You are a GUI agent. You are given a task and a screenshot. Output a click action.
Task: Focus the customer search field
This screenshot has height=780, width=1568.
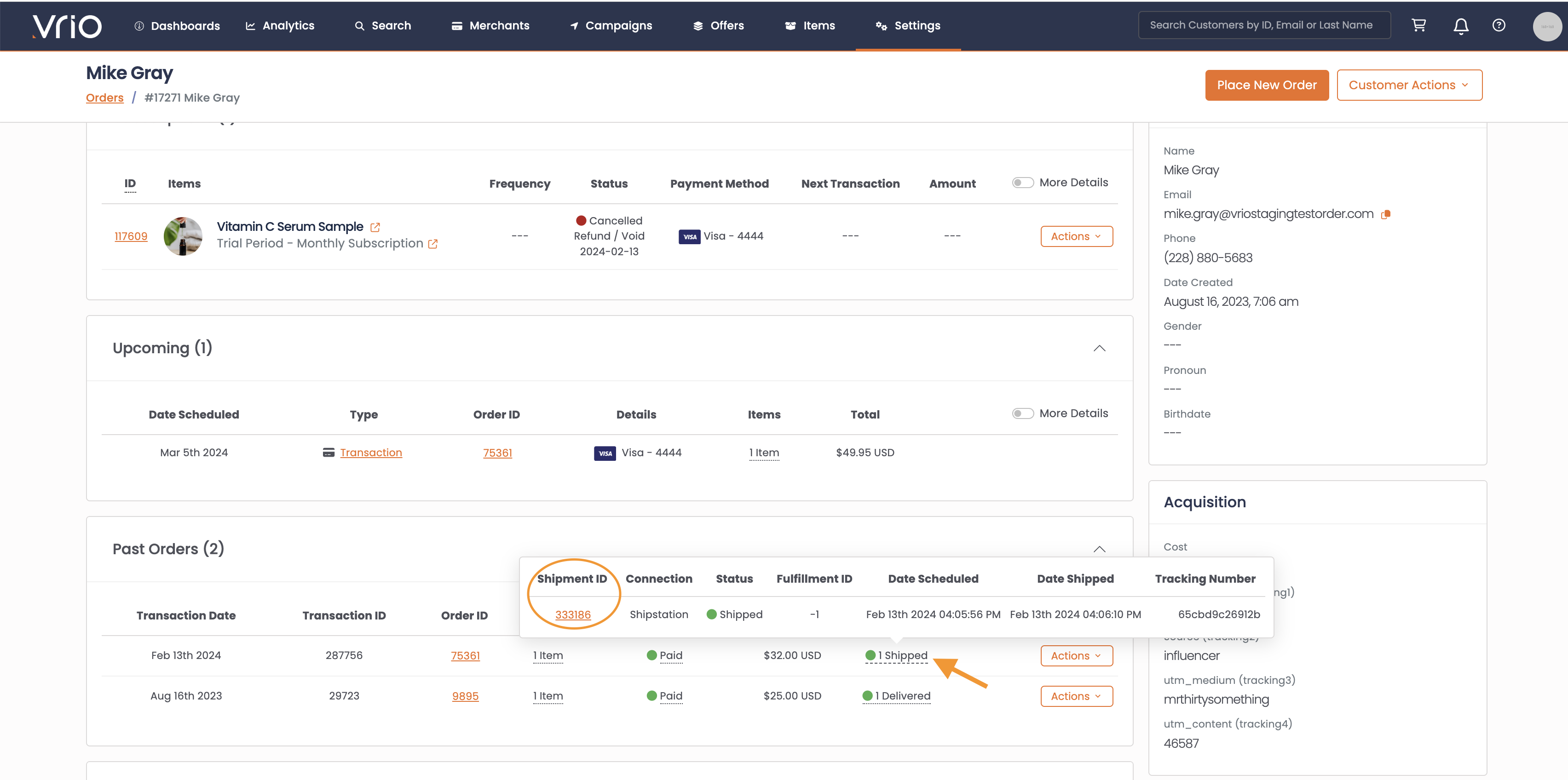click(x=1264, y=25)
